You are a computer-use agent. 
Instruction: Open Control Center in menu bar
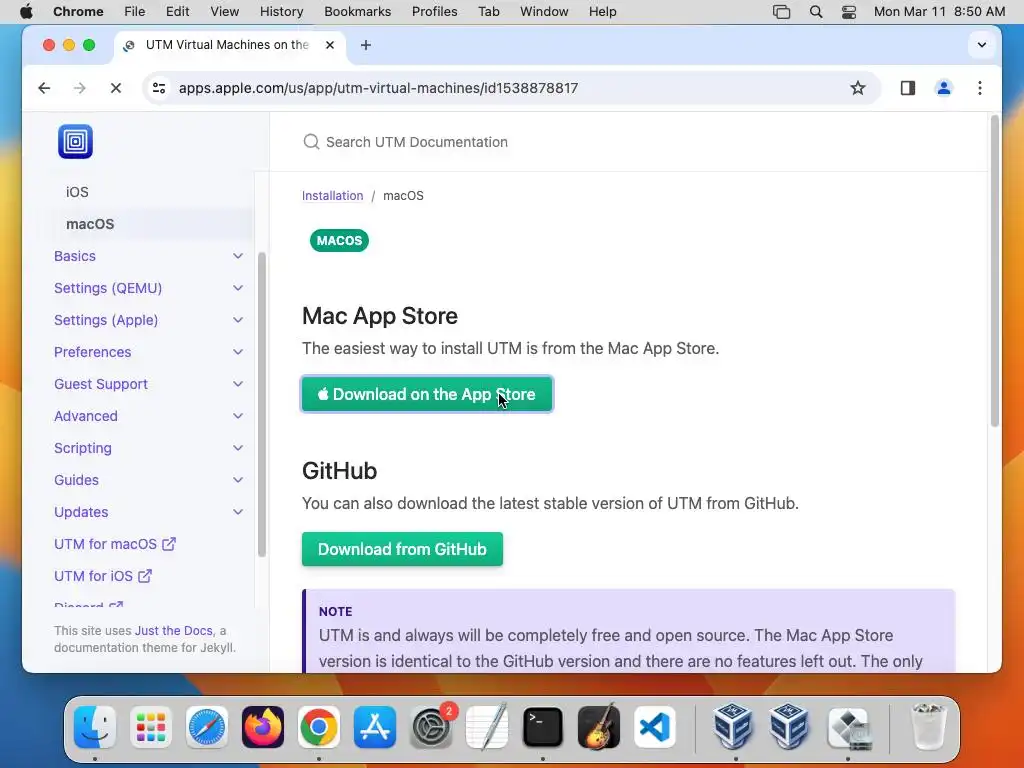click(x=848, y=12)
